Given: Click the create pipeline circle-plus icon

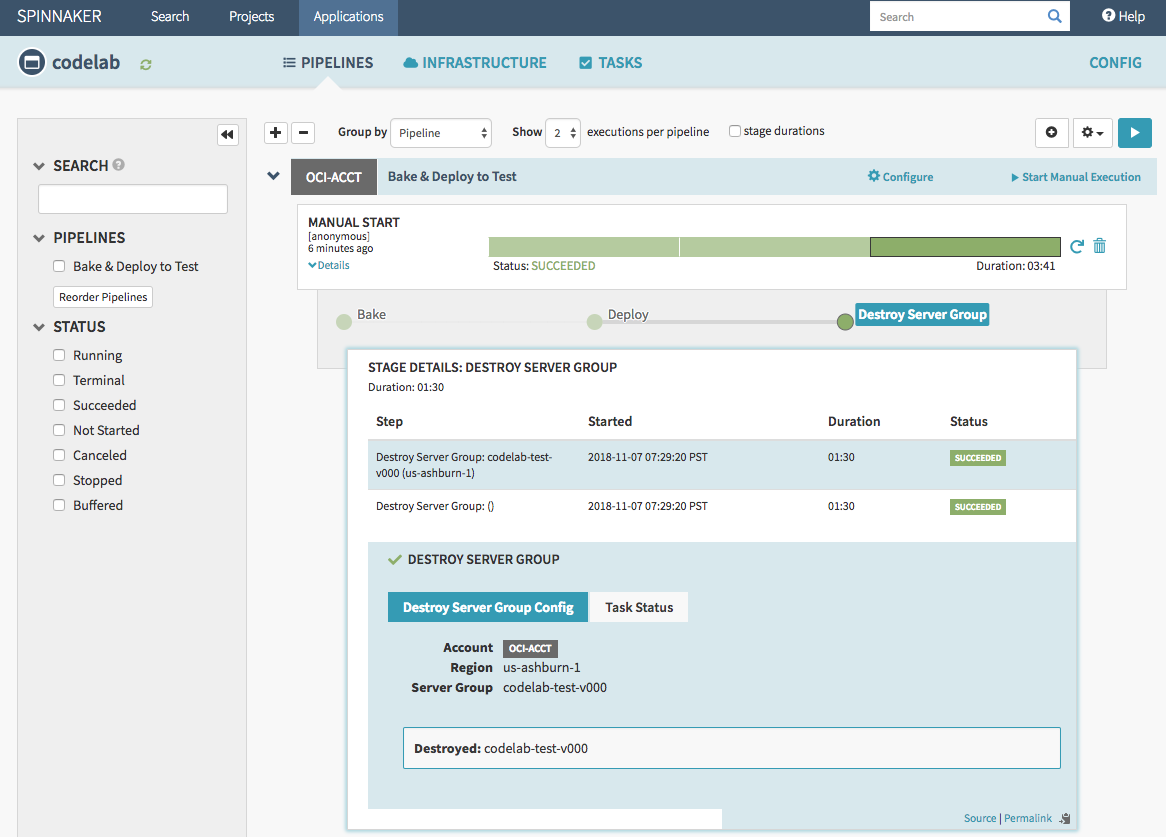Looking at the screenshot, I should (x=1051, y=132).
